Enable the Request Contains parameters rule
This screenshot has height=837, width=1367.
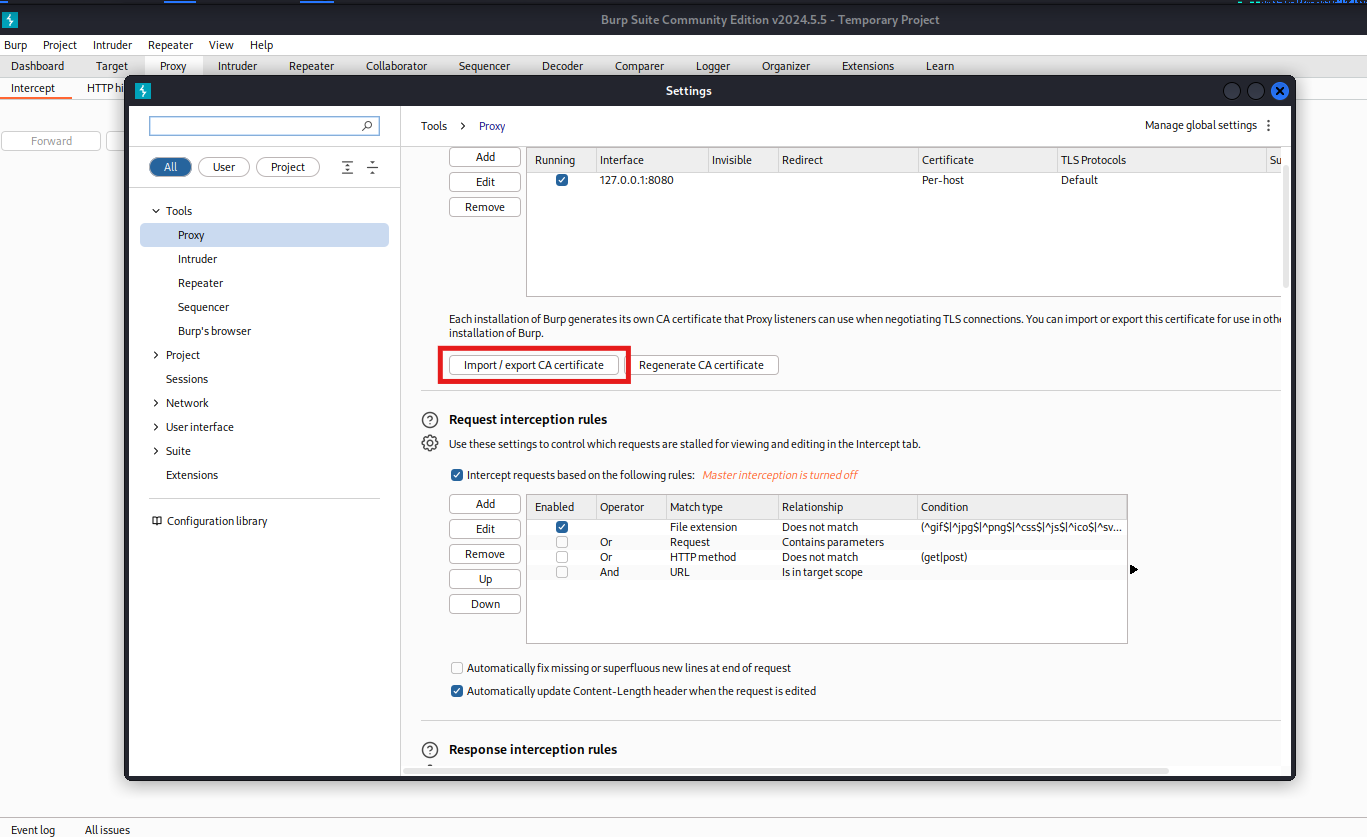coord(562,542)
